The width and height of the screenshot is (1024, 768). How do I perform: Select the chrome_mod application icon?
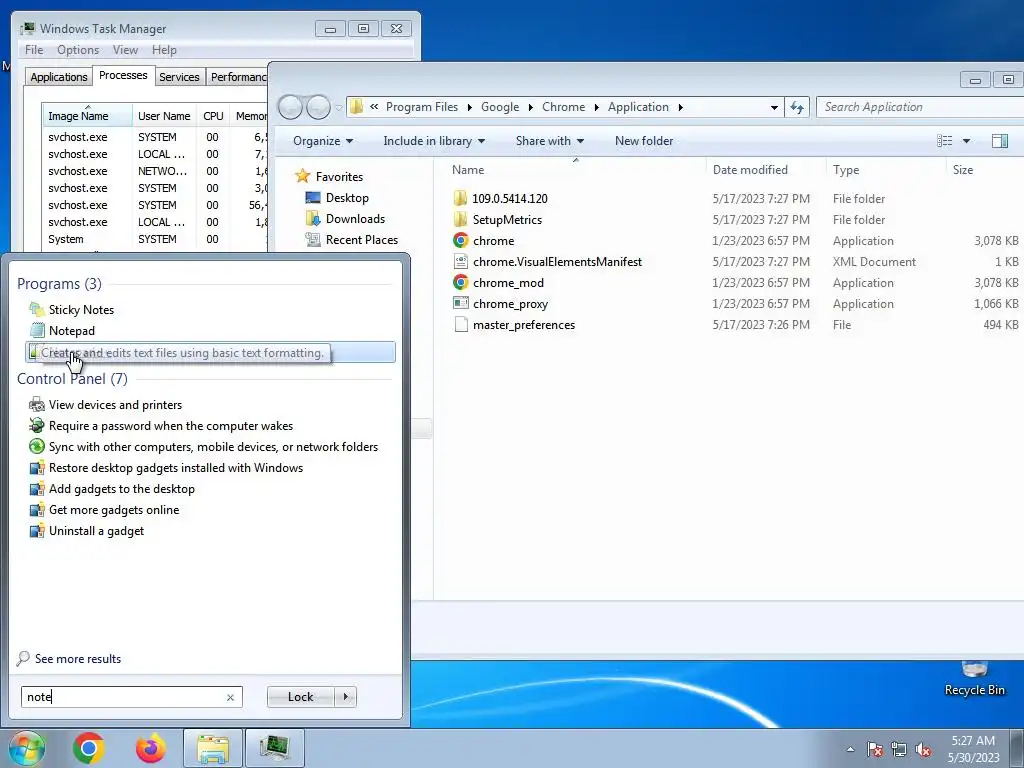[460, 282]
